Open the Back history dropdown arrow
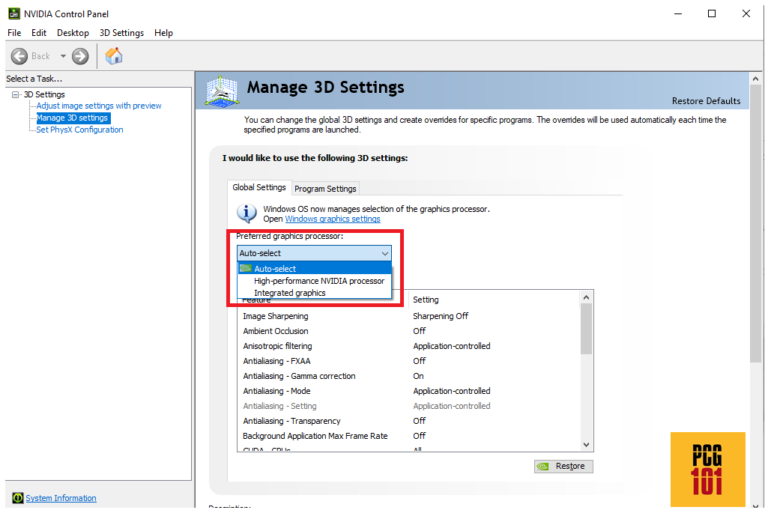 pos(62,56)
